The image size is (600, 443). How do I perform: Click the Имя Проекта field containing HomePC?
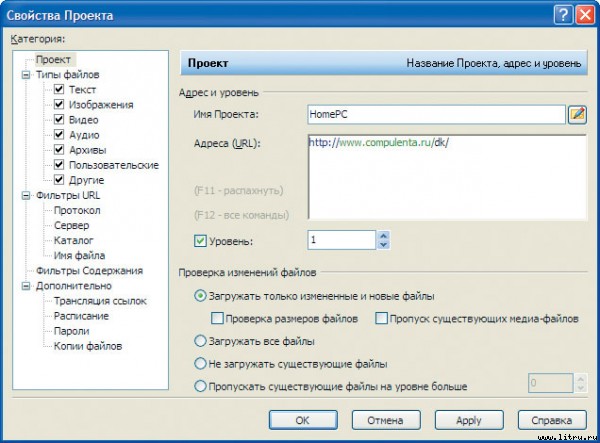(x=436, y=114)
